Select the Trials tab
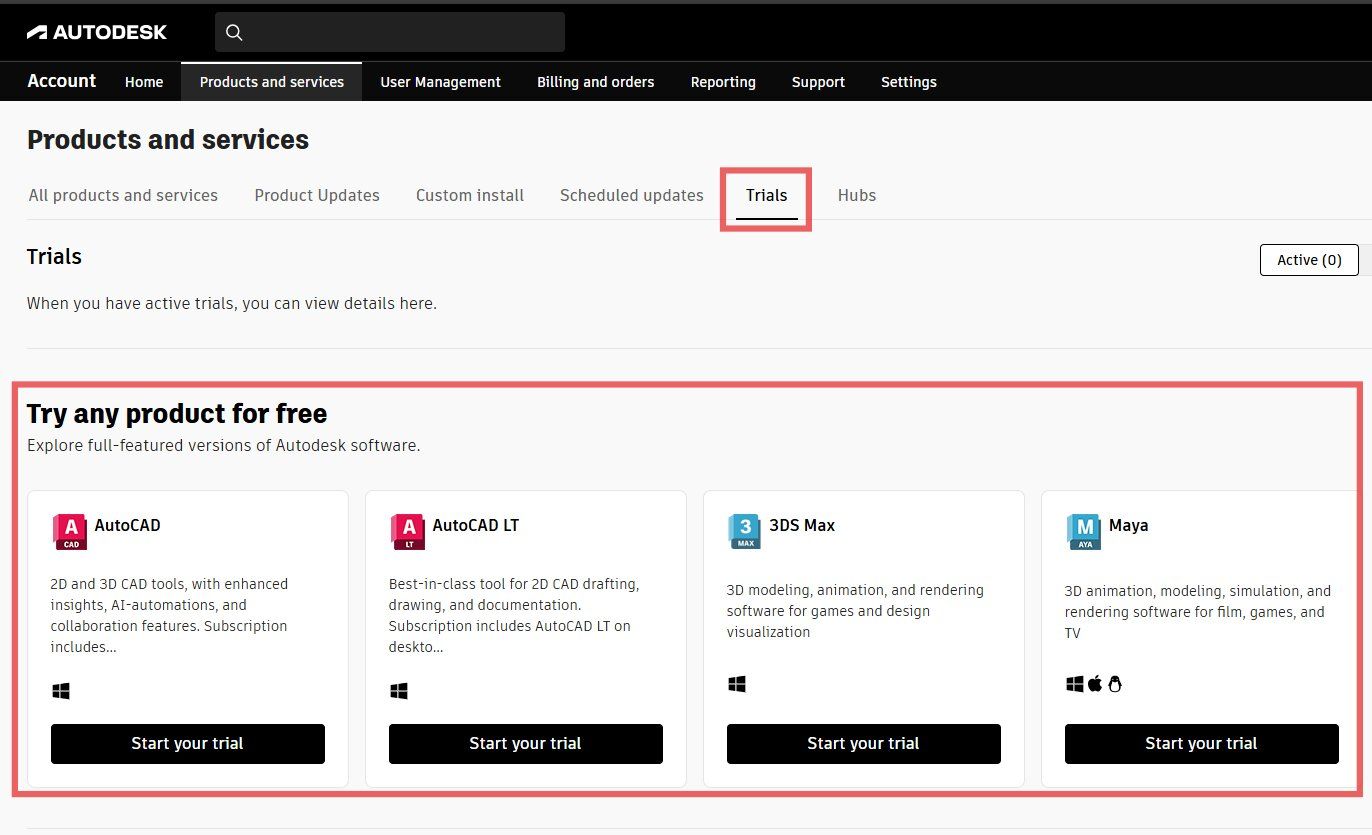The height and width of the screenshot is (835, 1372). pos(767,195)
